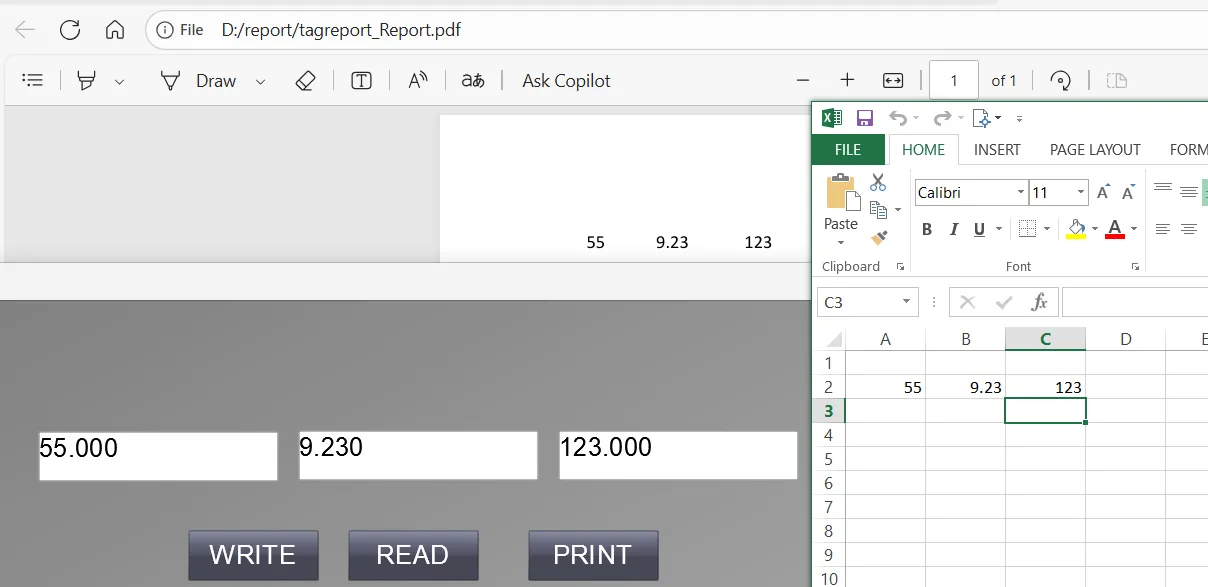
Task: Toggle italic formatting in Excel
Action: pos(953,229)
